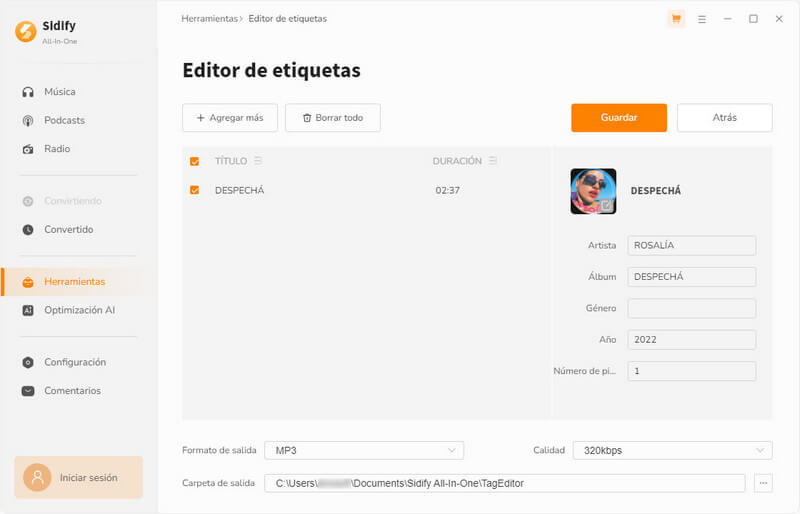This screenshot has height=514, width=800.
Task: Uncheck the DESPECHÁ track checkbox
Action: tap(194, 190)
